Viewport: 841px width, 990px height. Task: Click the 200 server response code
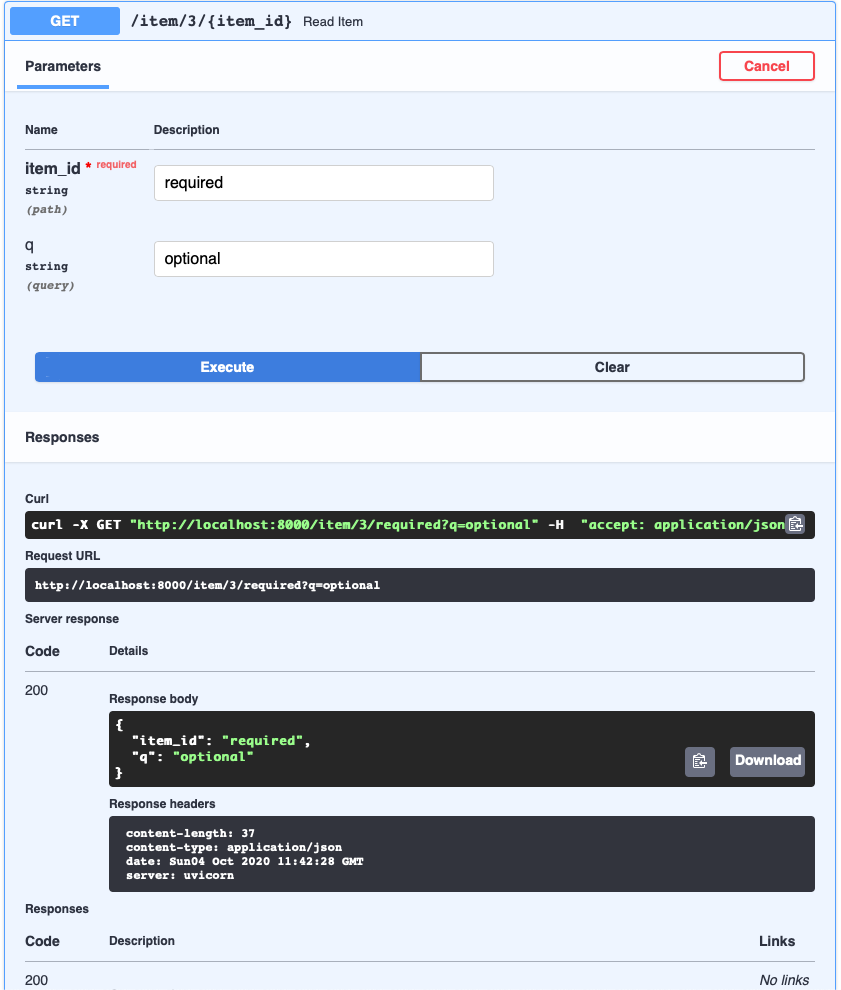[36, 690]
